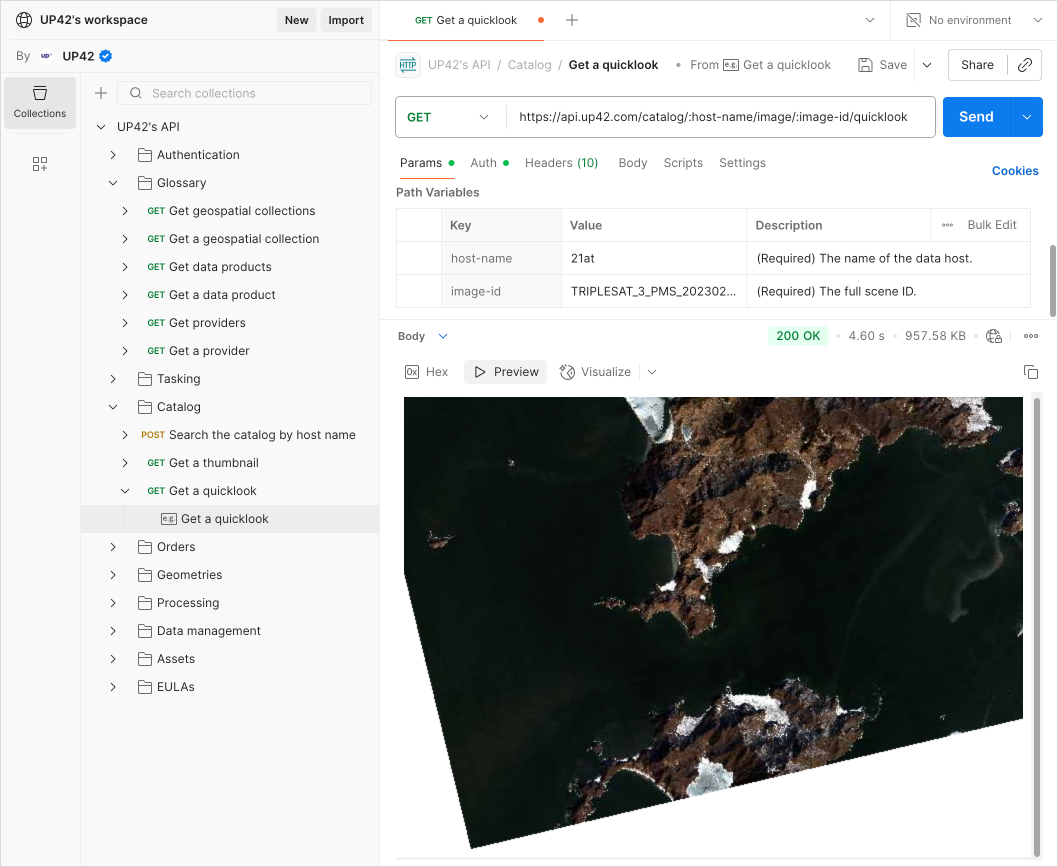Click the blue Send button
Screen dimensions: 1058x867
976,117
